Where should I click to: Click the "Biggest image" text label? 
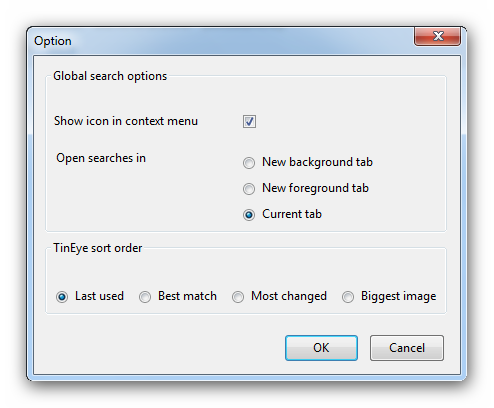click(398, 296)
